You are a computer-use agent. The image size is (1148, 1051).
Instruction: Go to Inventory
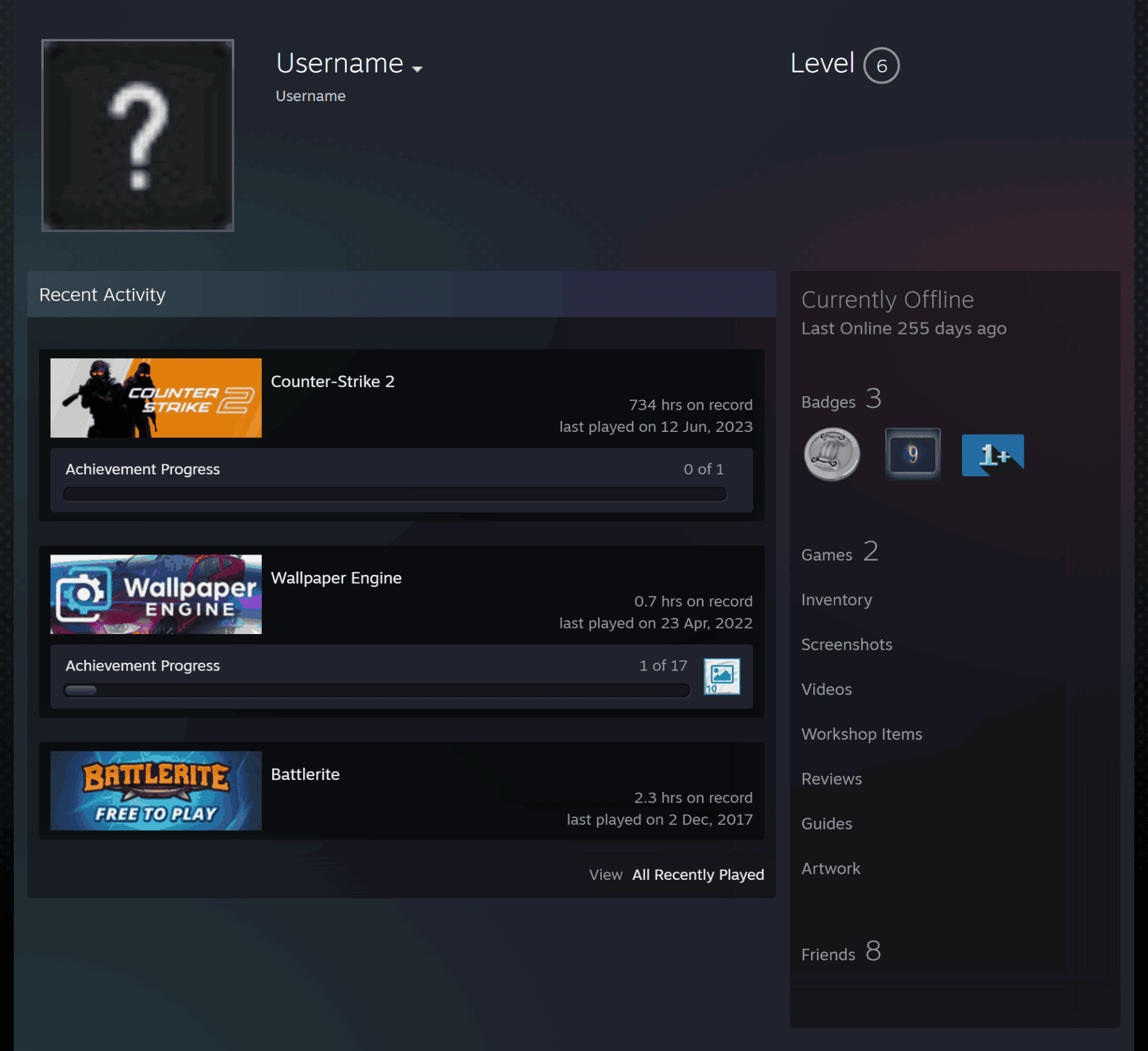(836, 599)
